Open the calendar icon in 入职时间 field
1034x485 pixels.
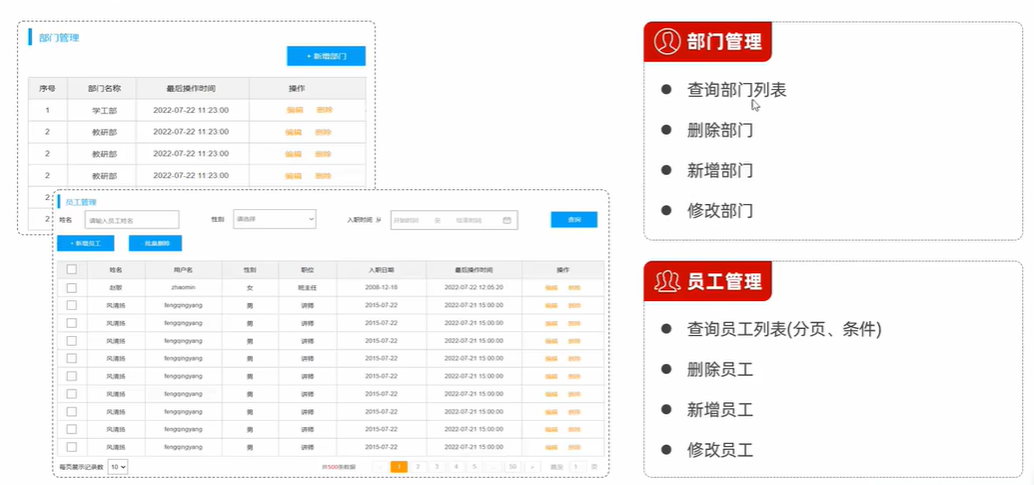pyautogui.click(x=507, y=220)
